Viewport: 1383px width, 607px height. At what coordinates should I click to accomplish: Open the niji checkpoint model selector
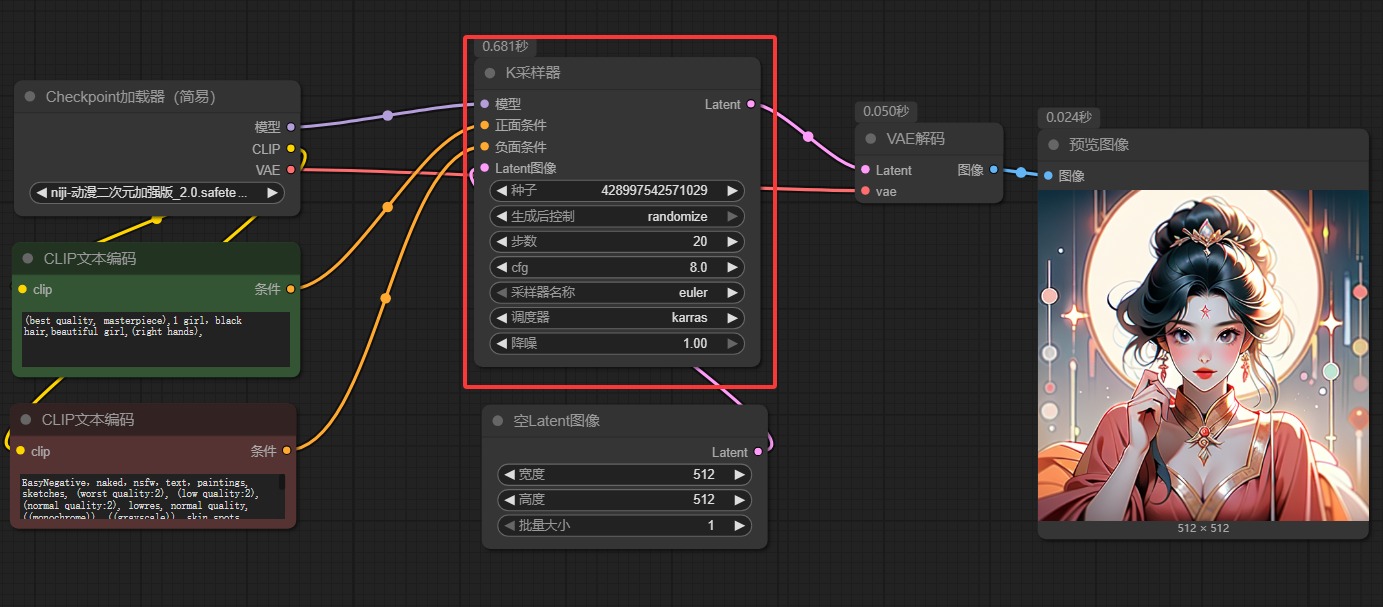pos(157,193)
